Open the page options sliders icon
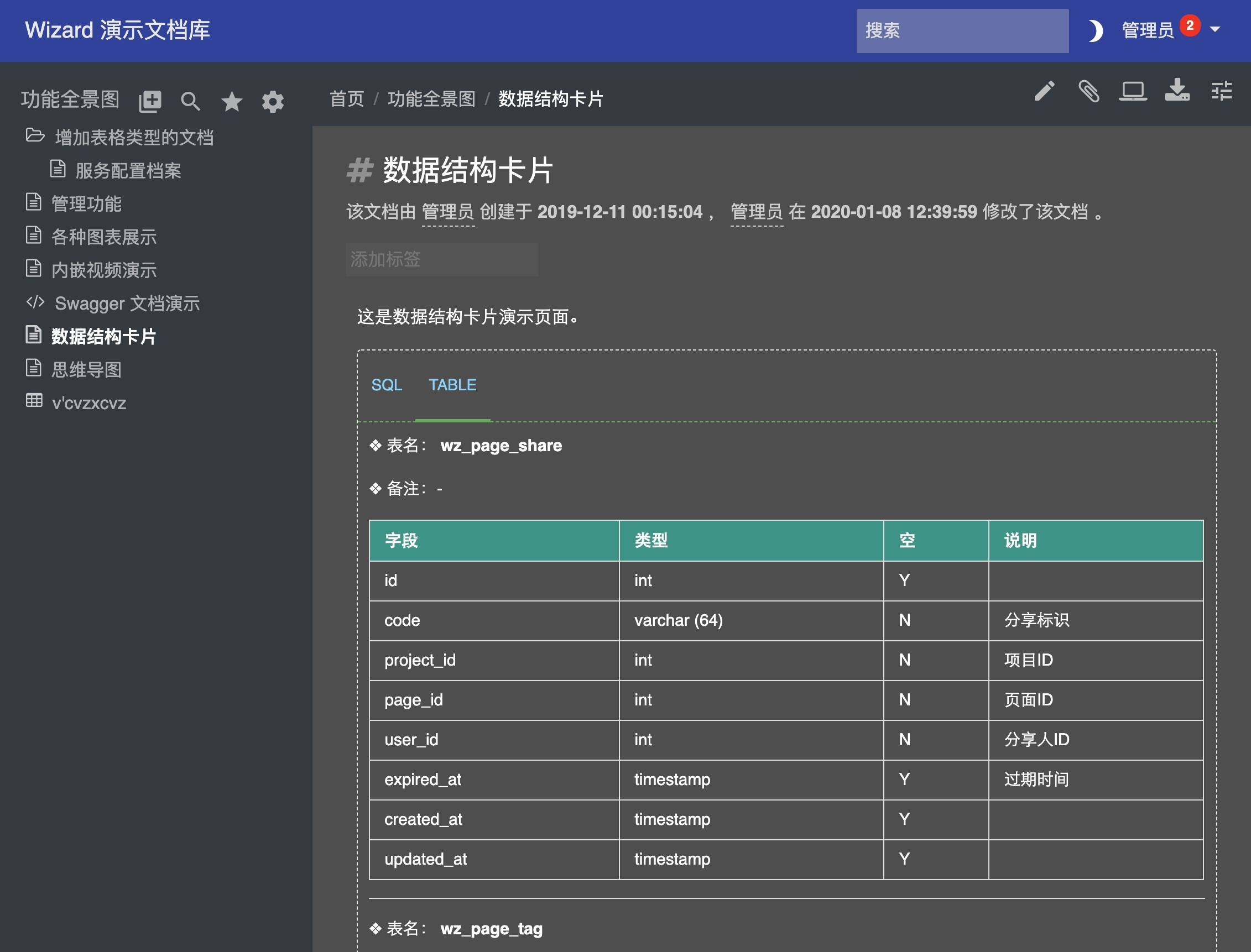 [1222, 91]
